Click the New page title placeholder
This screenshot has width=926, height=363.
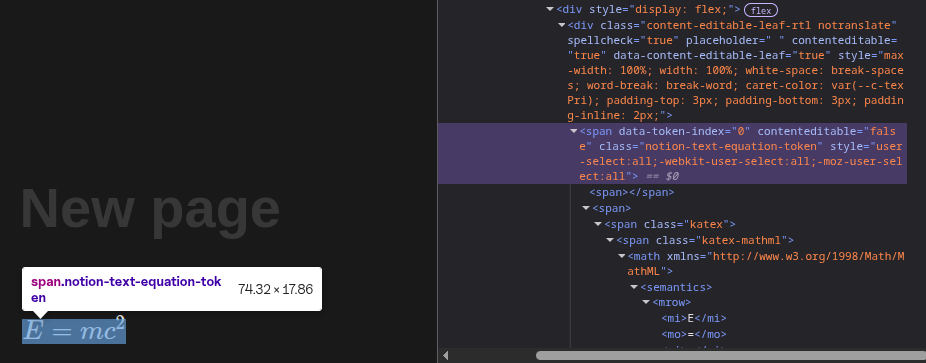[150, 209]
